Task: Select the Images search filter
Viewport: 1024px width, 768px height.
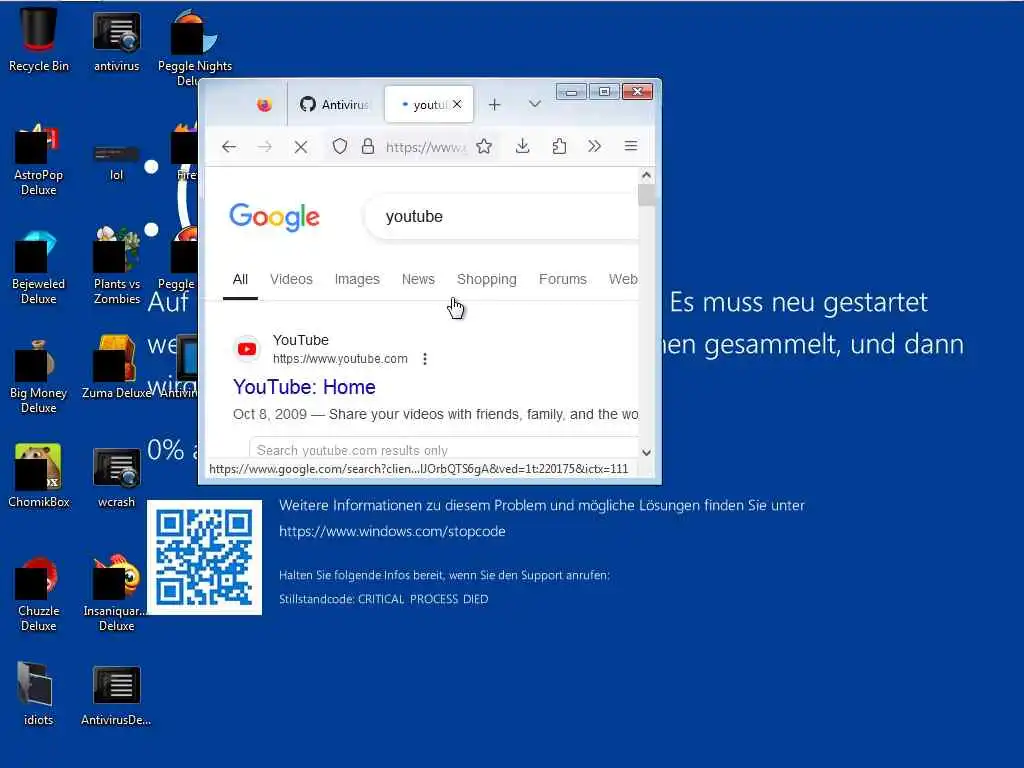Action: (x=357, y=279)
